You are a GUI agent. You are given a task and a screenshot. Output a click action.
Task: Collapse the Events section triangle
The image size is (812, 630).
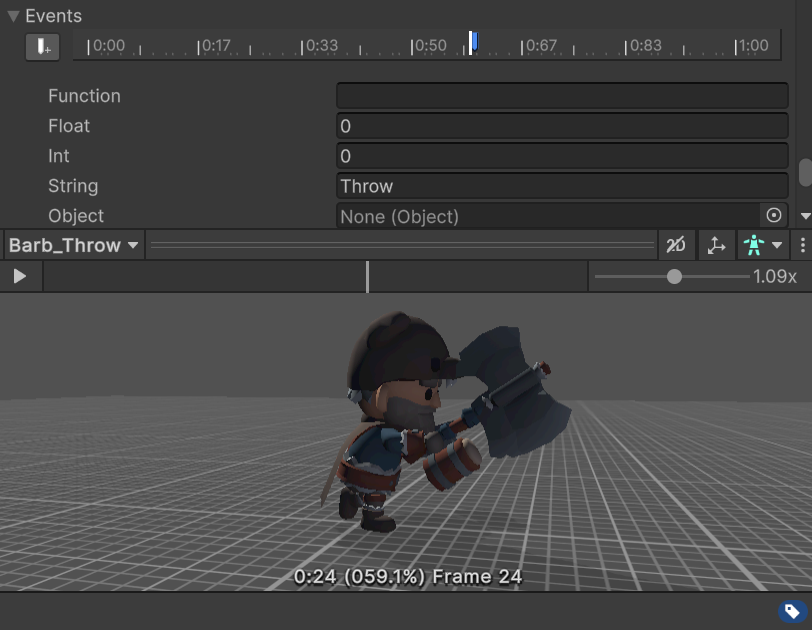13,16
